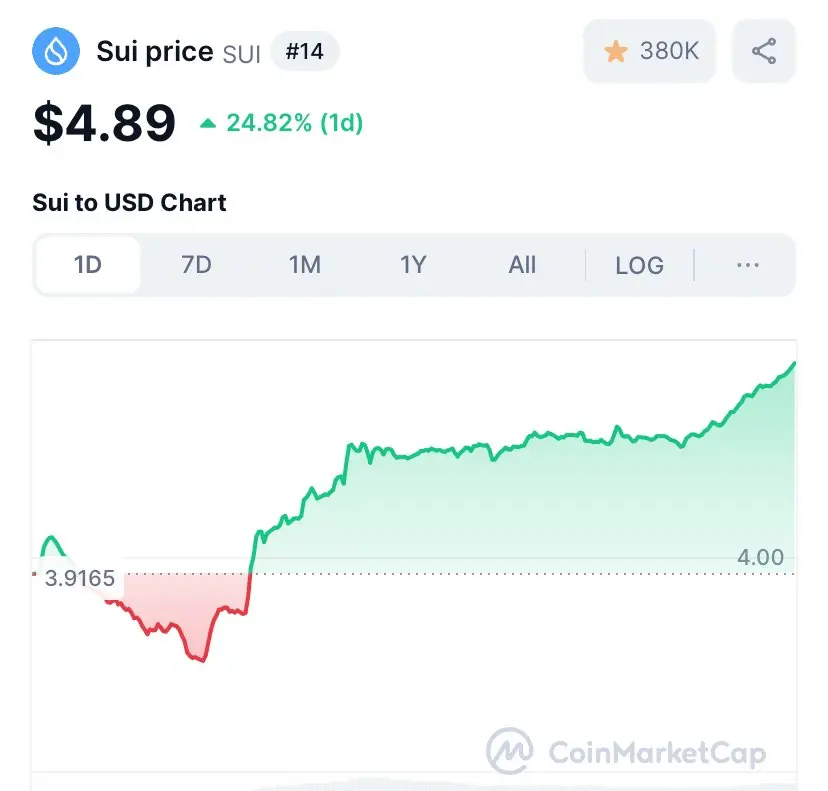Image resolution: width=828 pixels, height=791 pixels.
Task: Switch to the 1M chart range
Action: coord(305,265)
